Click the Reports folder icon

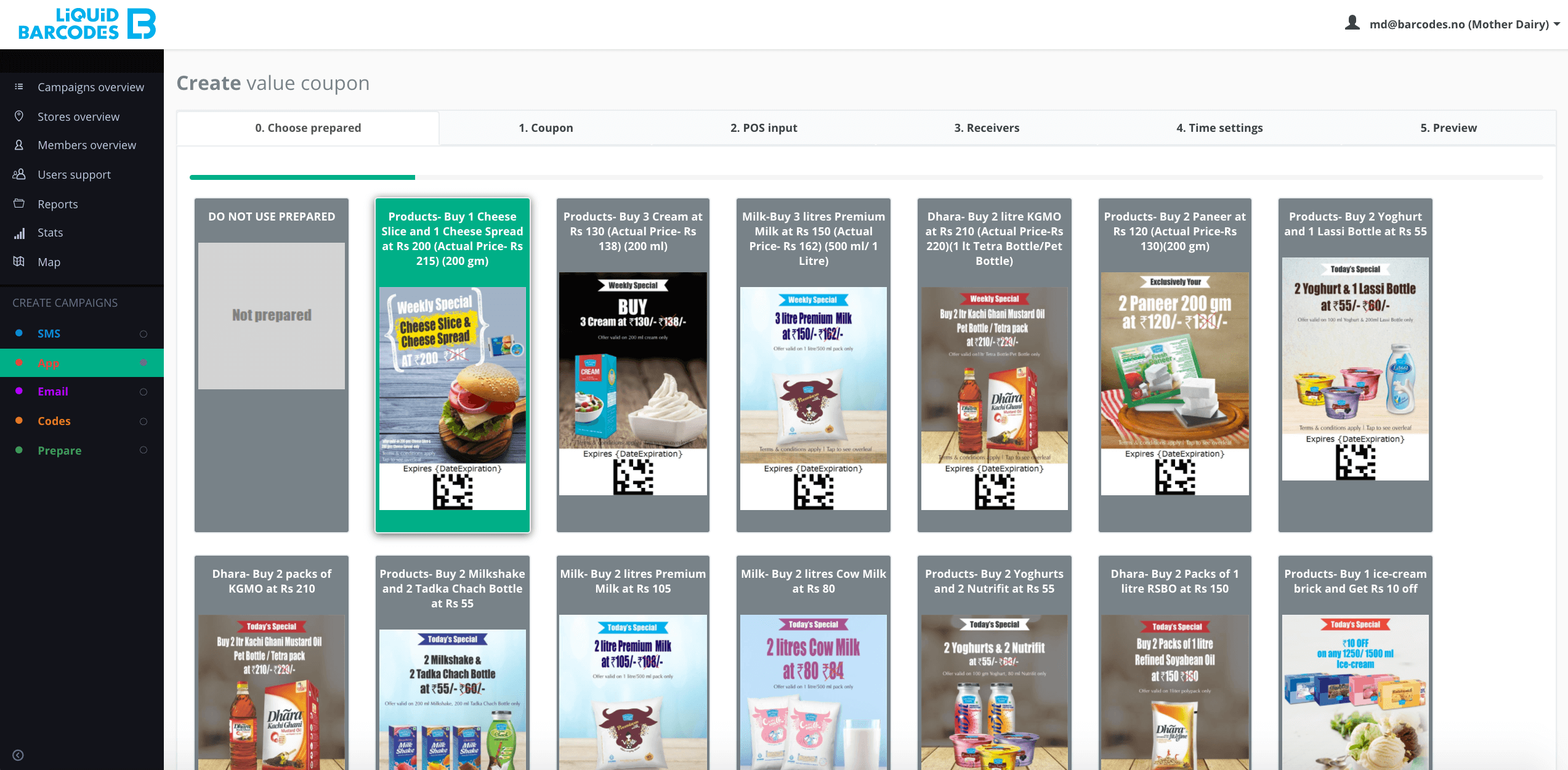pos(19,203)
